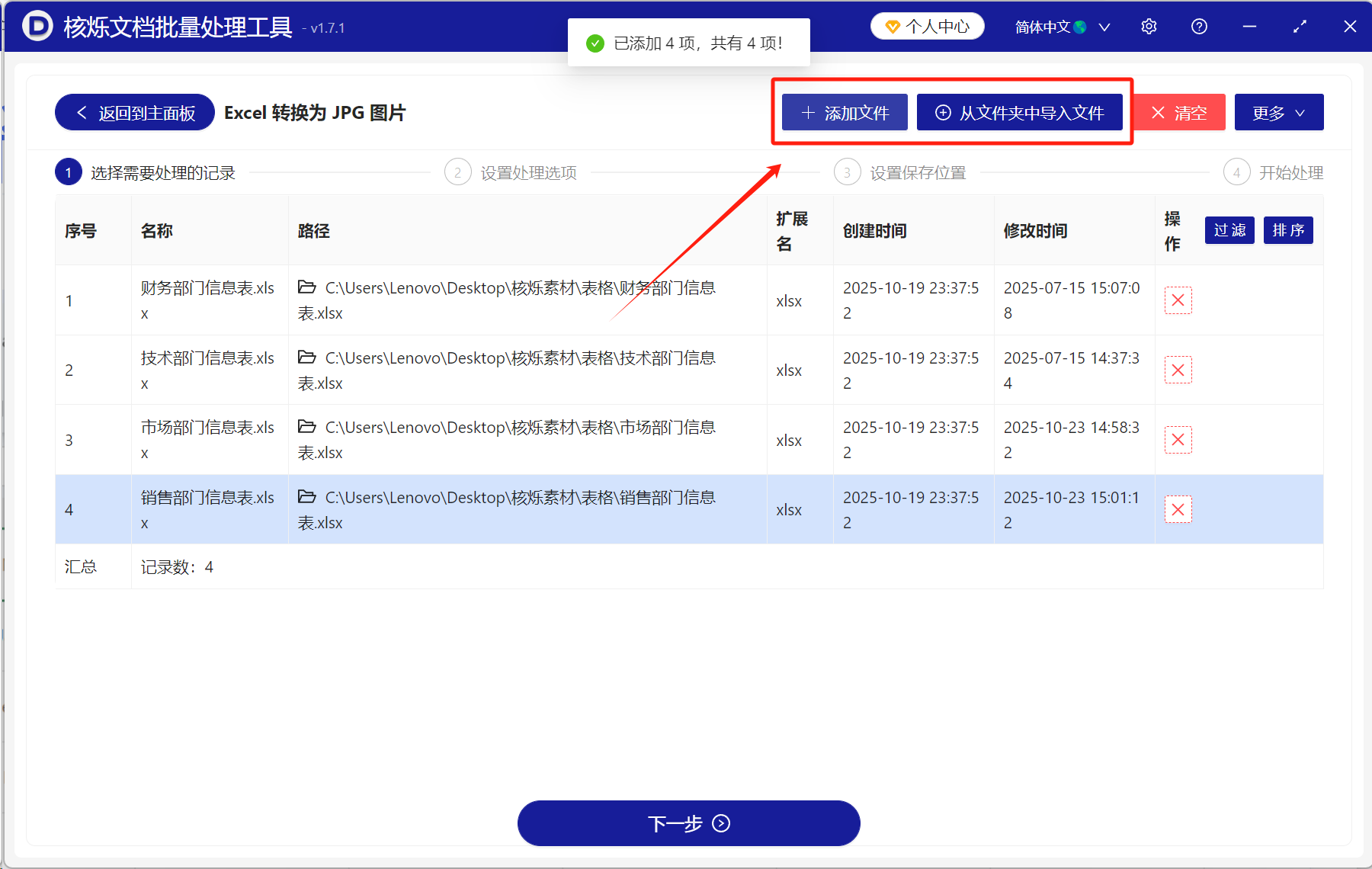
Task: Open the help icon in title bar
Action: [1198, 26]
